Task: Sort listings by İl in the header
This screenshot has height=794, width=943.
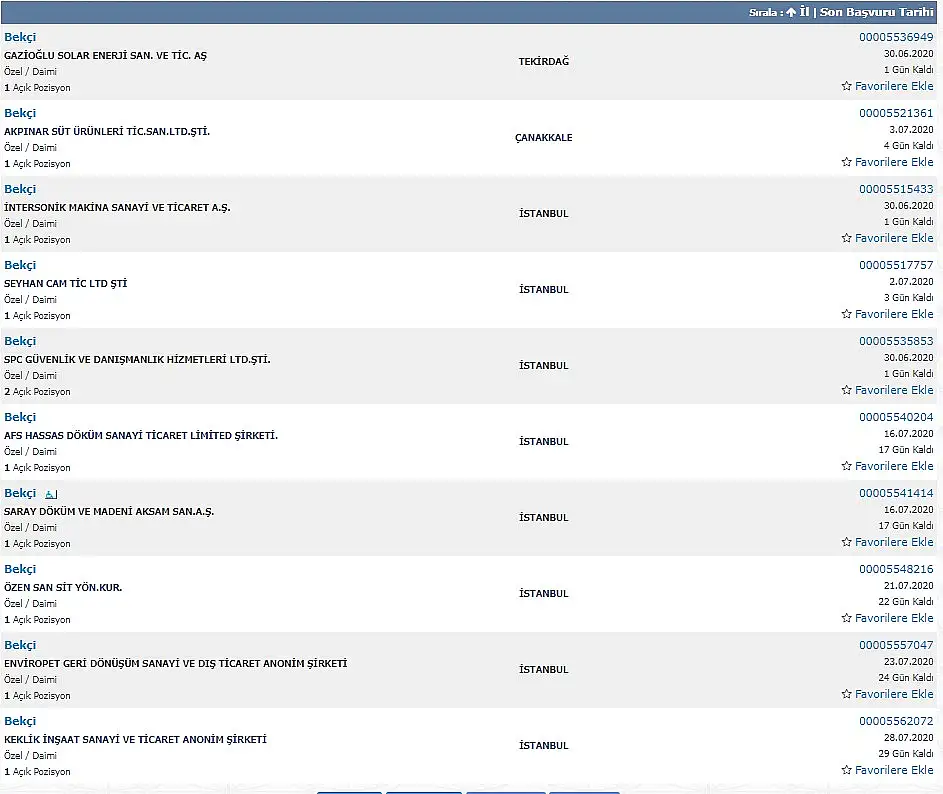Action: click(x=804, y=12)
